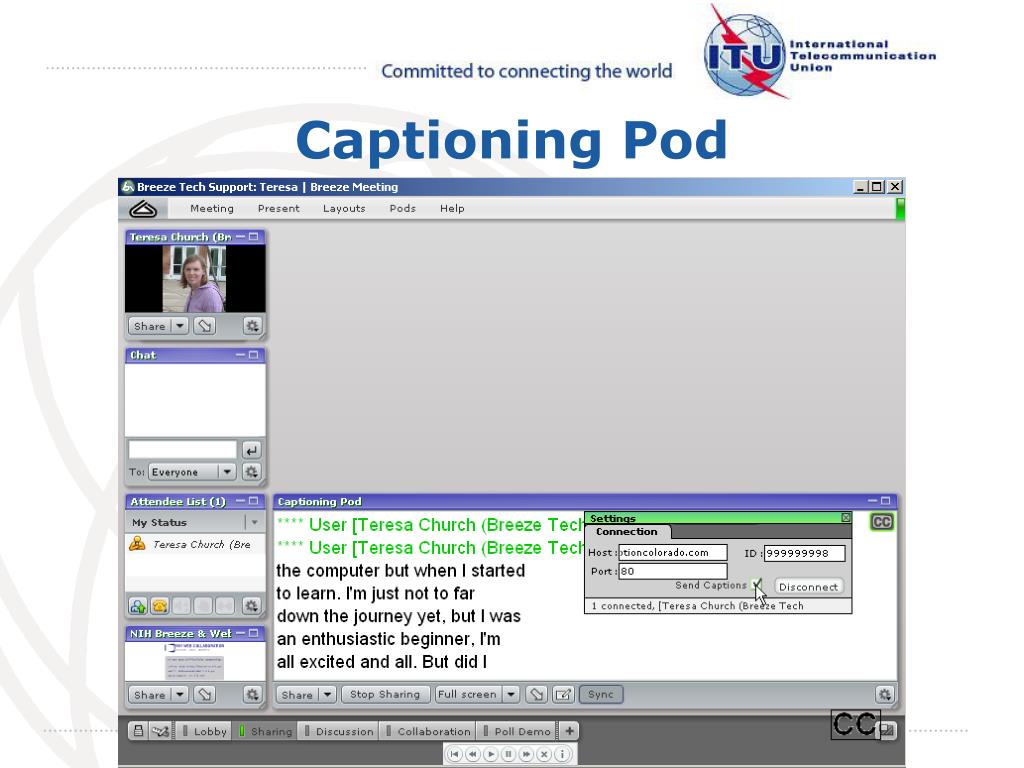Viewport: 1024px width, 768px height.
Task: Click the Port input field
Action: (673, 571)
